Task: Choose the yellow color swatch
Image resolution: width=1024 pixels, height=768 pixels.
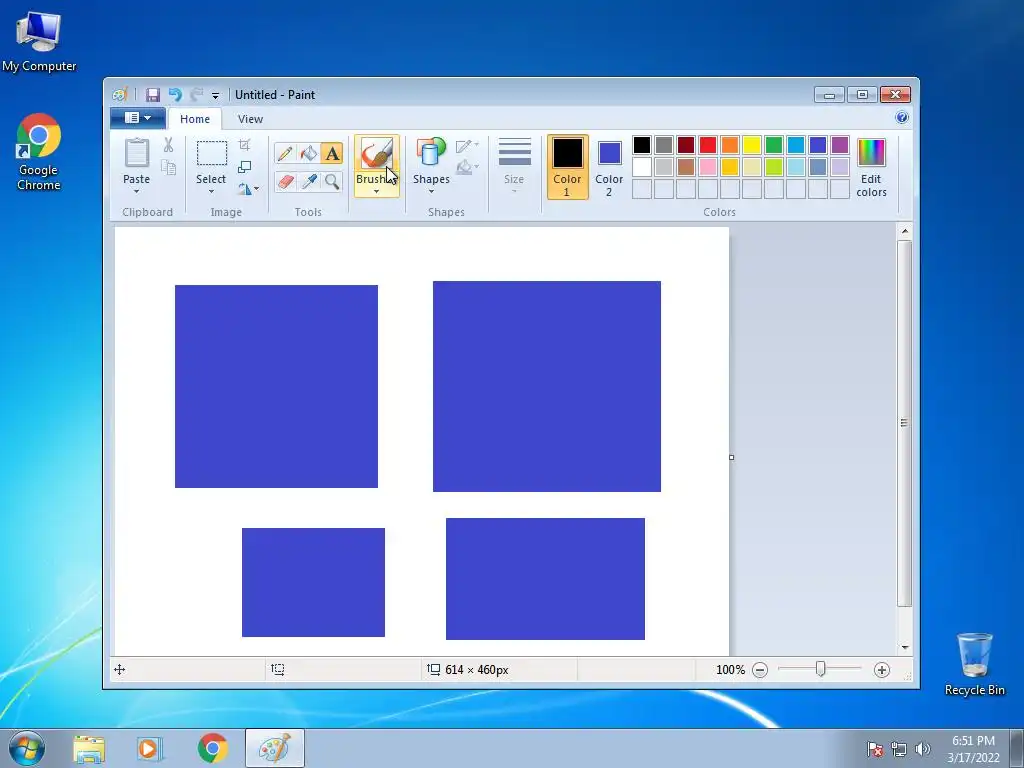Action: [x=752, y=144]
